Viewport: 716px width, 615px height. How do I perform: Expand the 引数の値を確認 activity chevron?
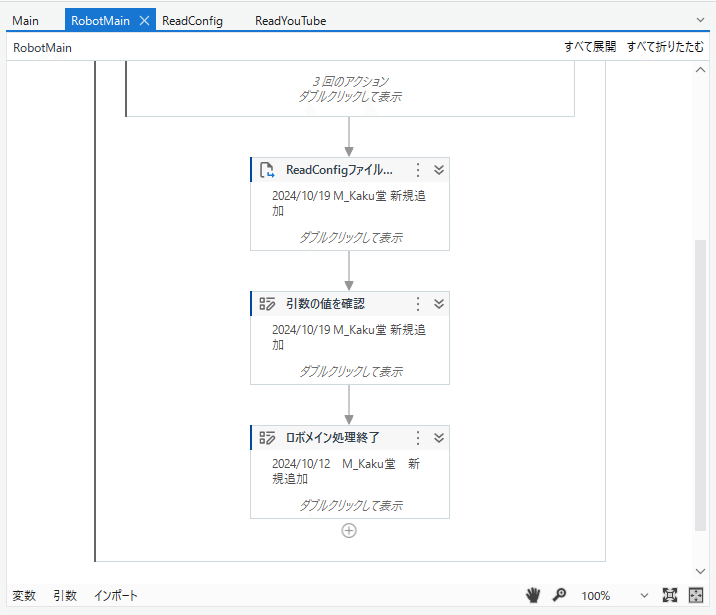click(x=439, y=304)
